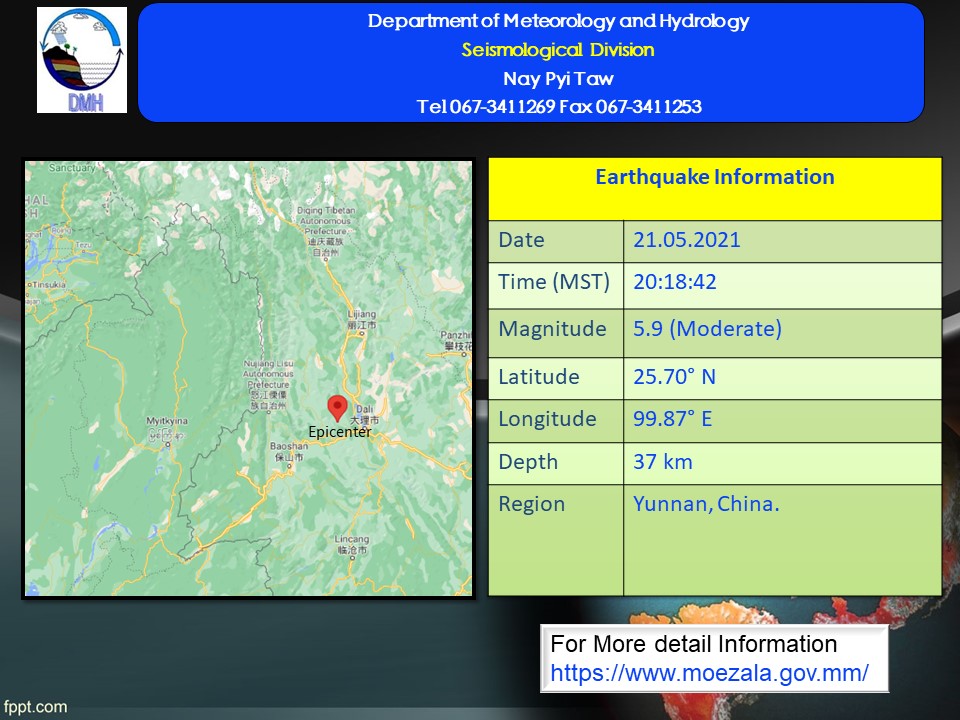Click the region value "Yunnan, China."

[x=706, y=504]
